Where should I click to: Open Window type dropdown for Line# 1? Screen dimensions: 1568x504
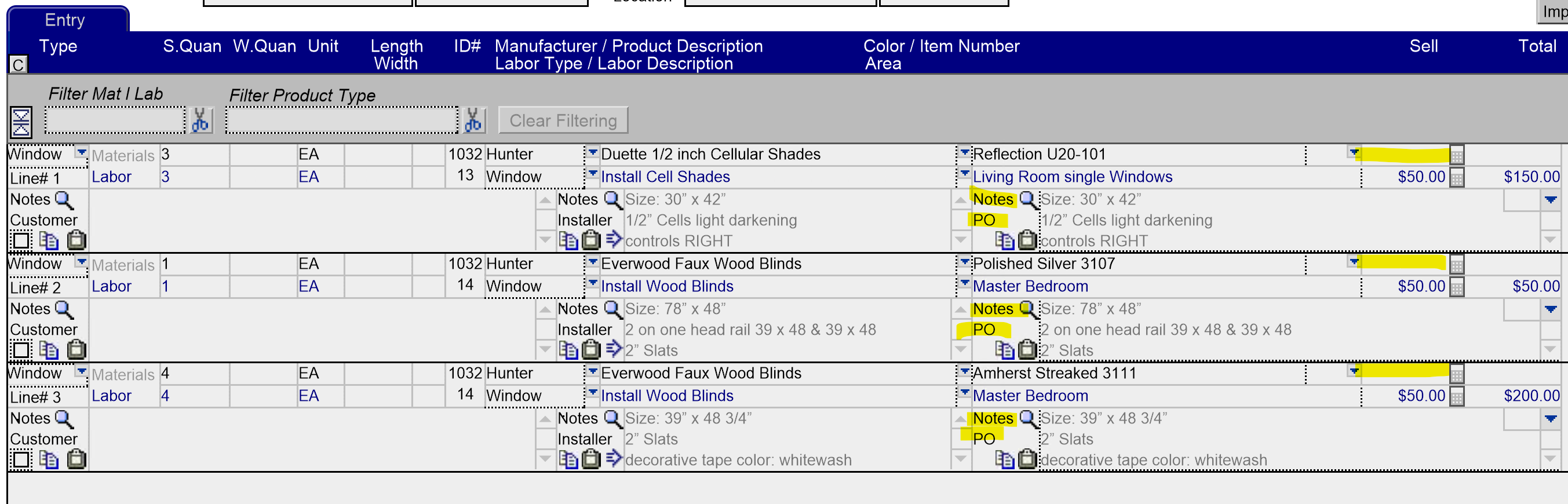[x=81, y=152]
